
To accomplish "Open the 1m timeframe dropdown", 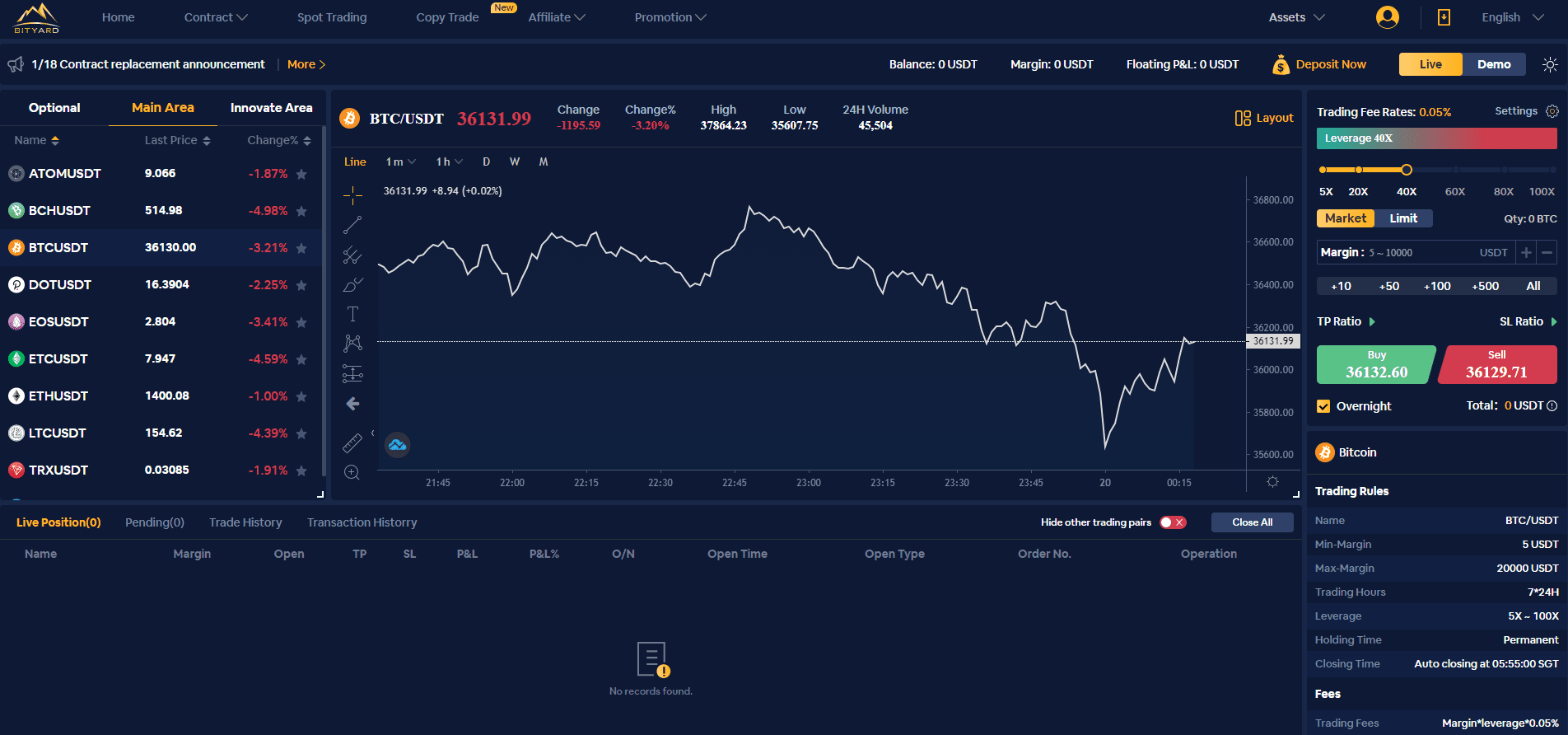I will point(400,162).
